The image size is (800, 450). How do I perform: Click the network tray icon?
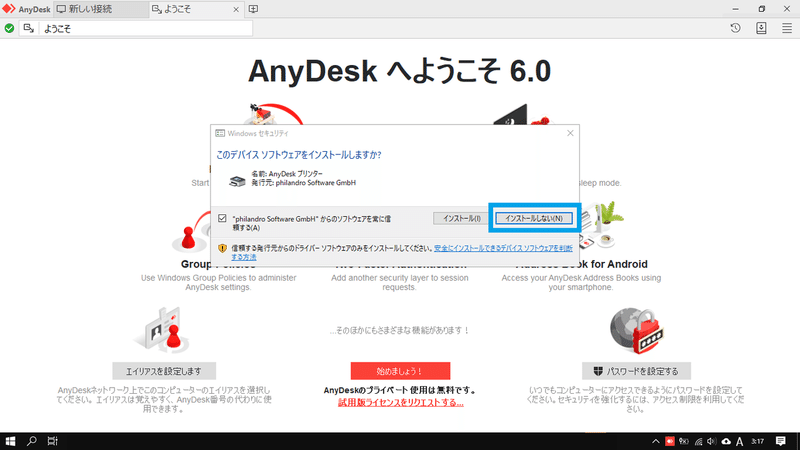click(698, 441)
